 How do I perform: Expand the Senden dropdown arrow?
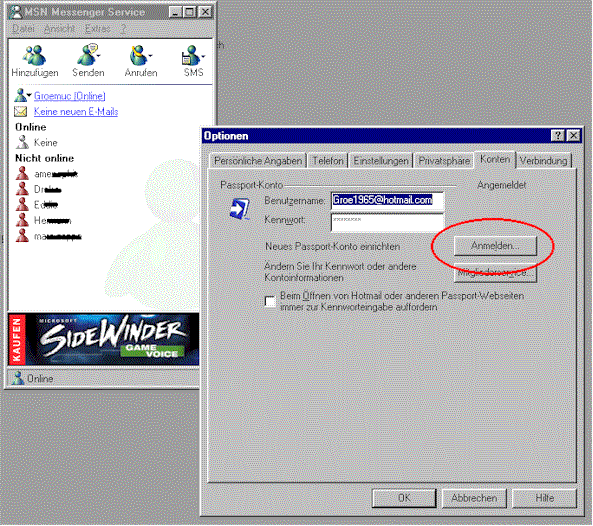point(99,56)
